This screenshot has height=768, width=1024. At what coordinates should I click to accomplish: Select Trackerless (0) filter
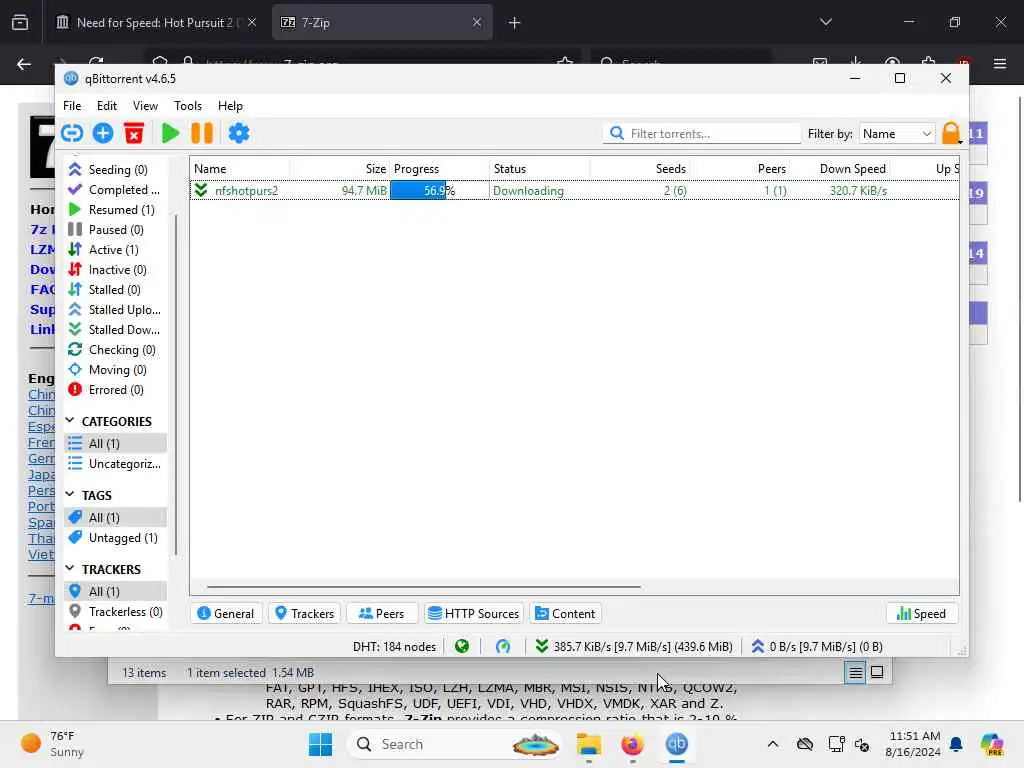click(x=116, y=611)
